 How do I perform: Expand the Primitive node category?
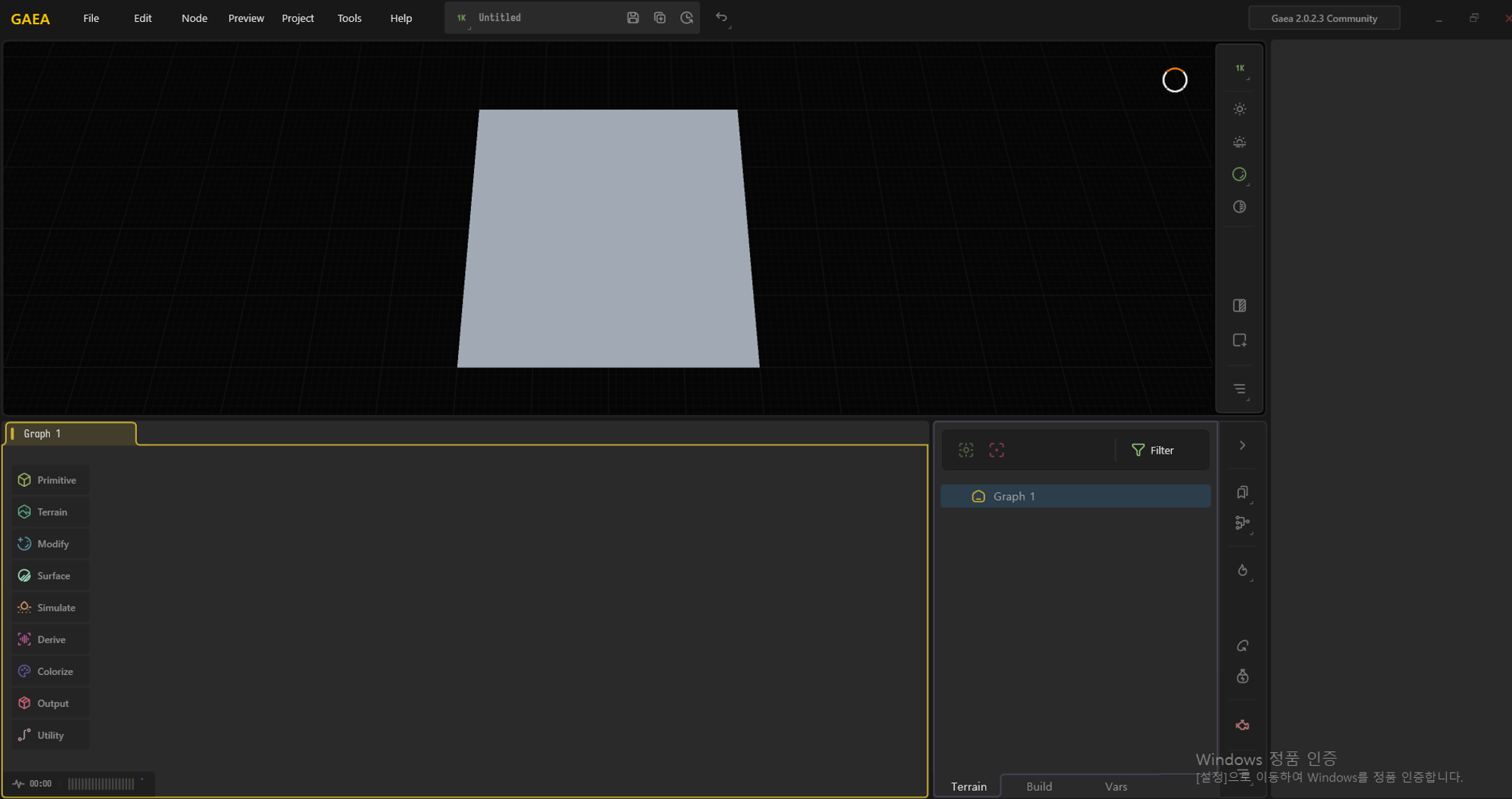50,480
